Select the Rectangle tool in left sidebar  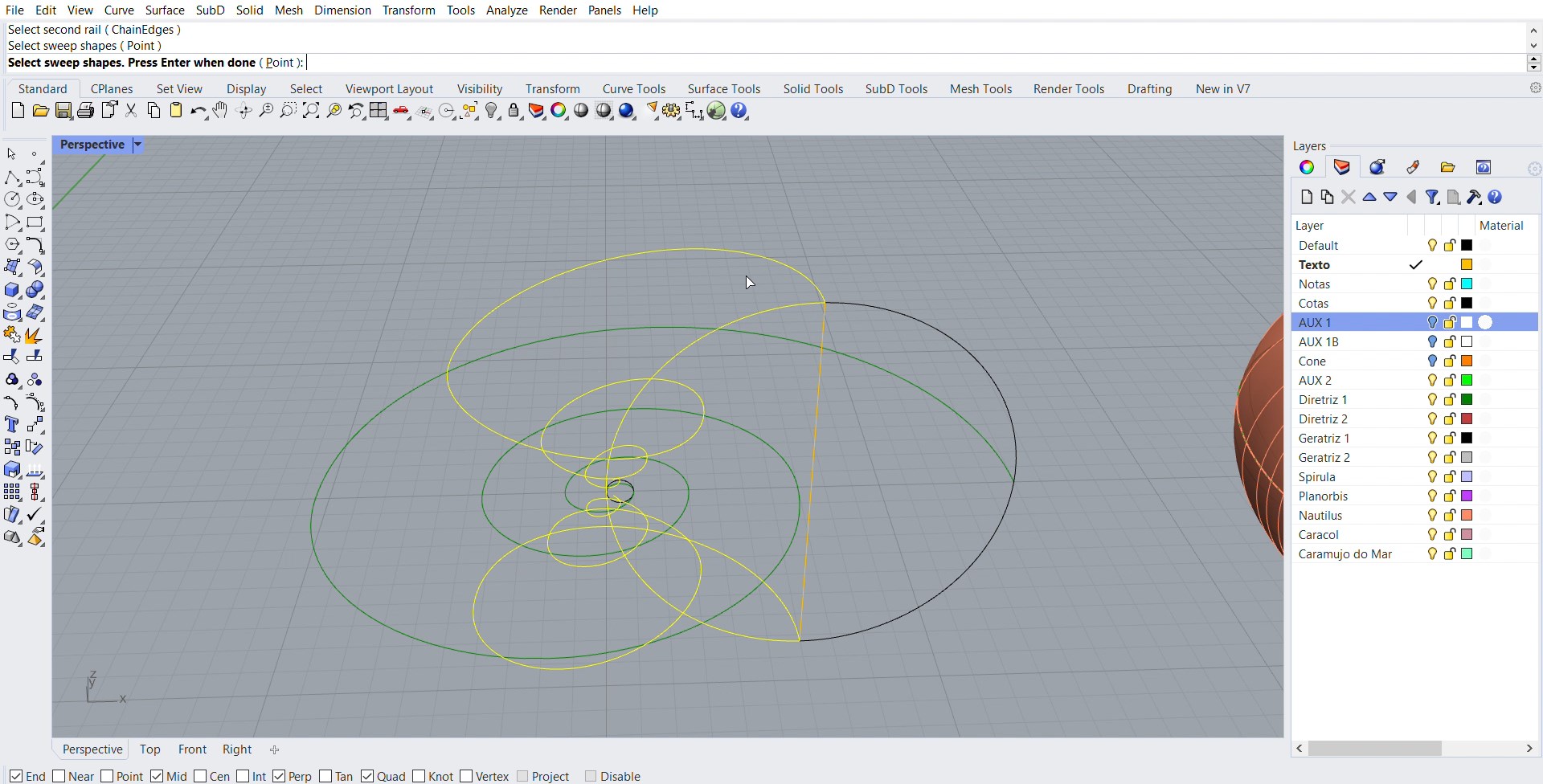tap(35, 223)
